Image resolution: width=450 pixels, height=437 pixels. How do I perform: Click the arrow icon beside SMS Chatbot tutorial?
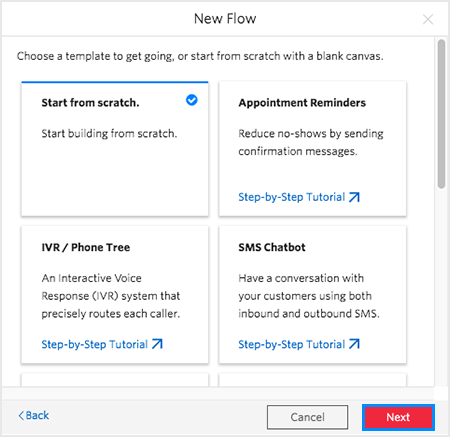(x=354, y=344)
